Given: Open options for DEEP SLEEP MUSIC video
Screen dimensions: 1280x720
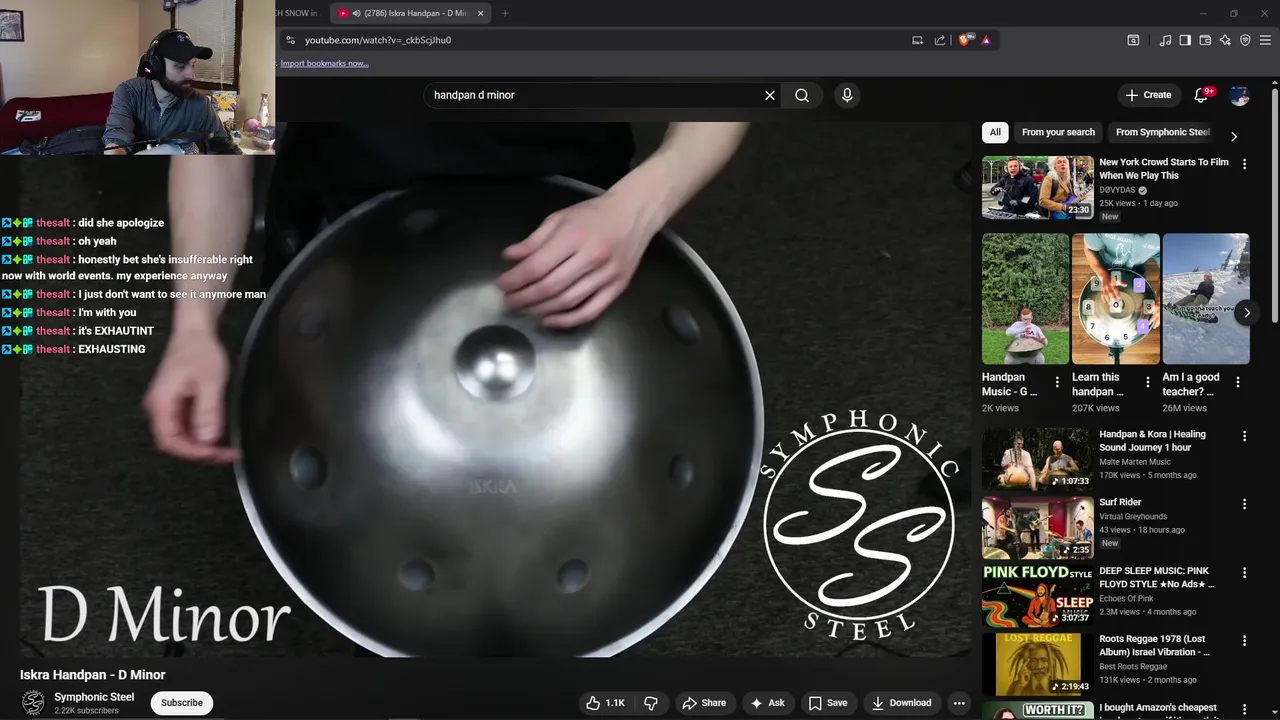Looking at the screenshot, I should coord(1245,573).
